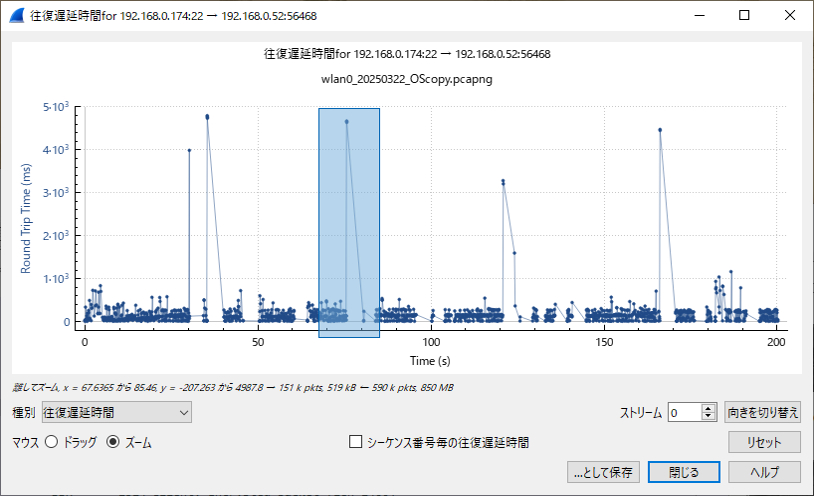814x496 pixels.
Task: Click the 200 x-axis tick label
Action: 776,342
